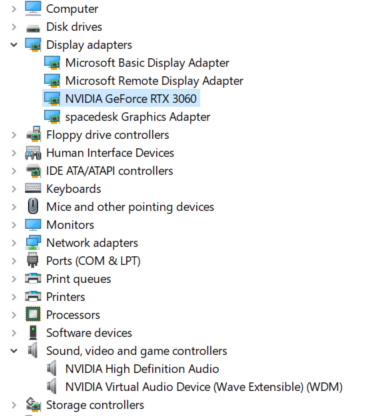
Task: Click the Processors chip icon
Action: (x=33, y=314)
